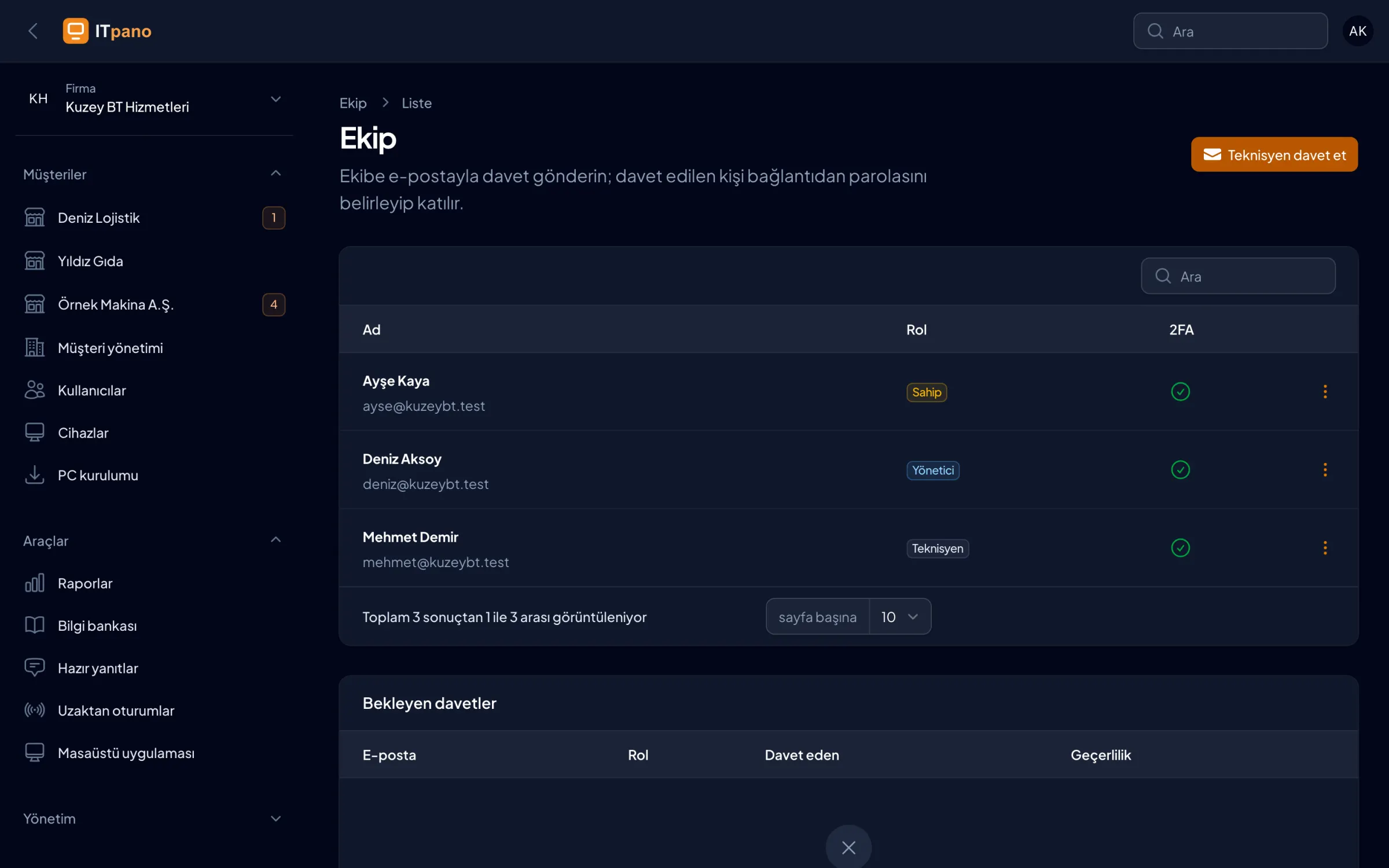This screenshot has width=1389, height=868.
Task: Click the Örnek Makina badge showing 4
Action: (x=274, y=305)
